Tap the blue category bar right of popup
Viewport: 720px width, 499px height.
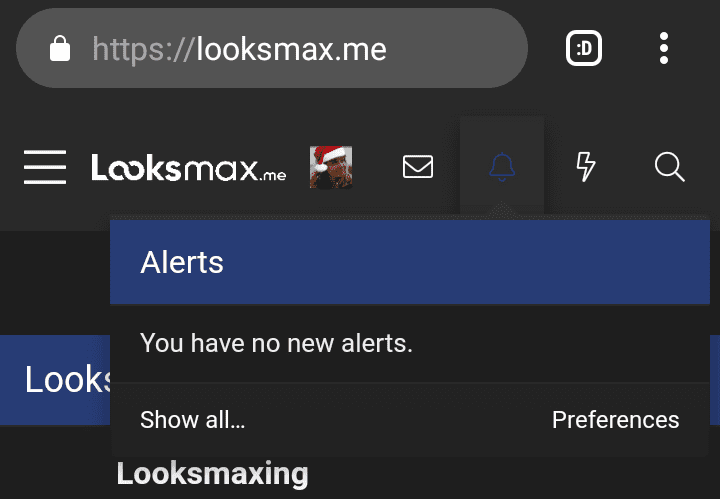click(715, 380)
